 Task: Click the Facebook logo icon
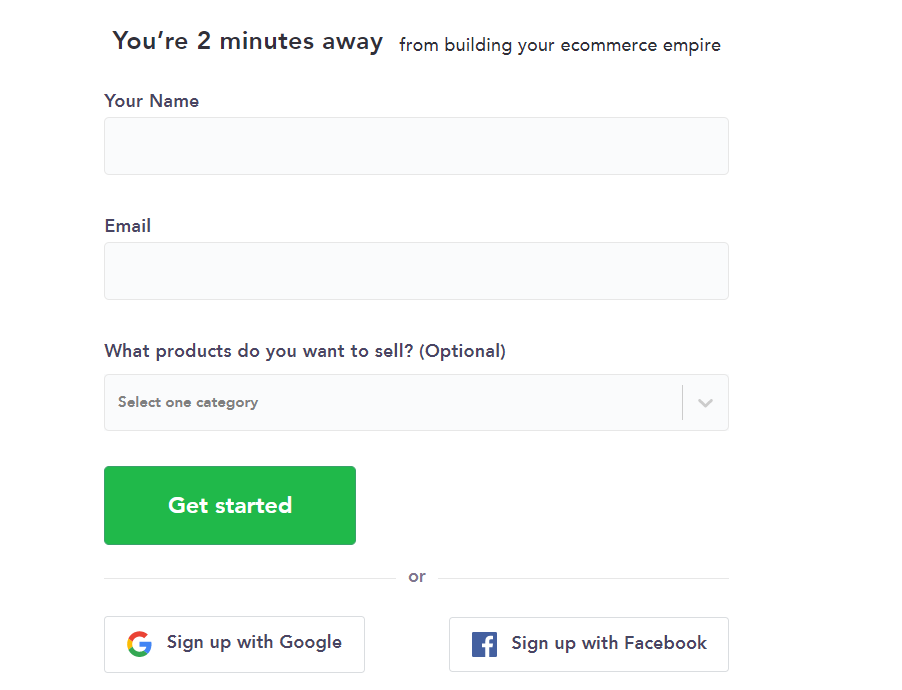484,644
